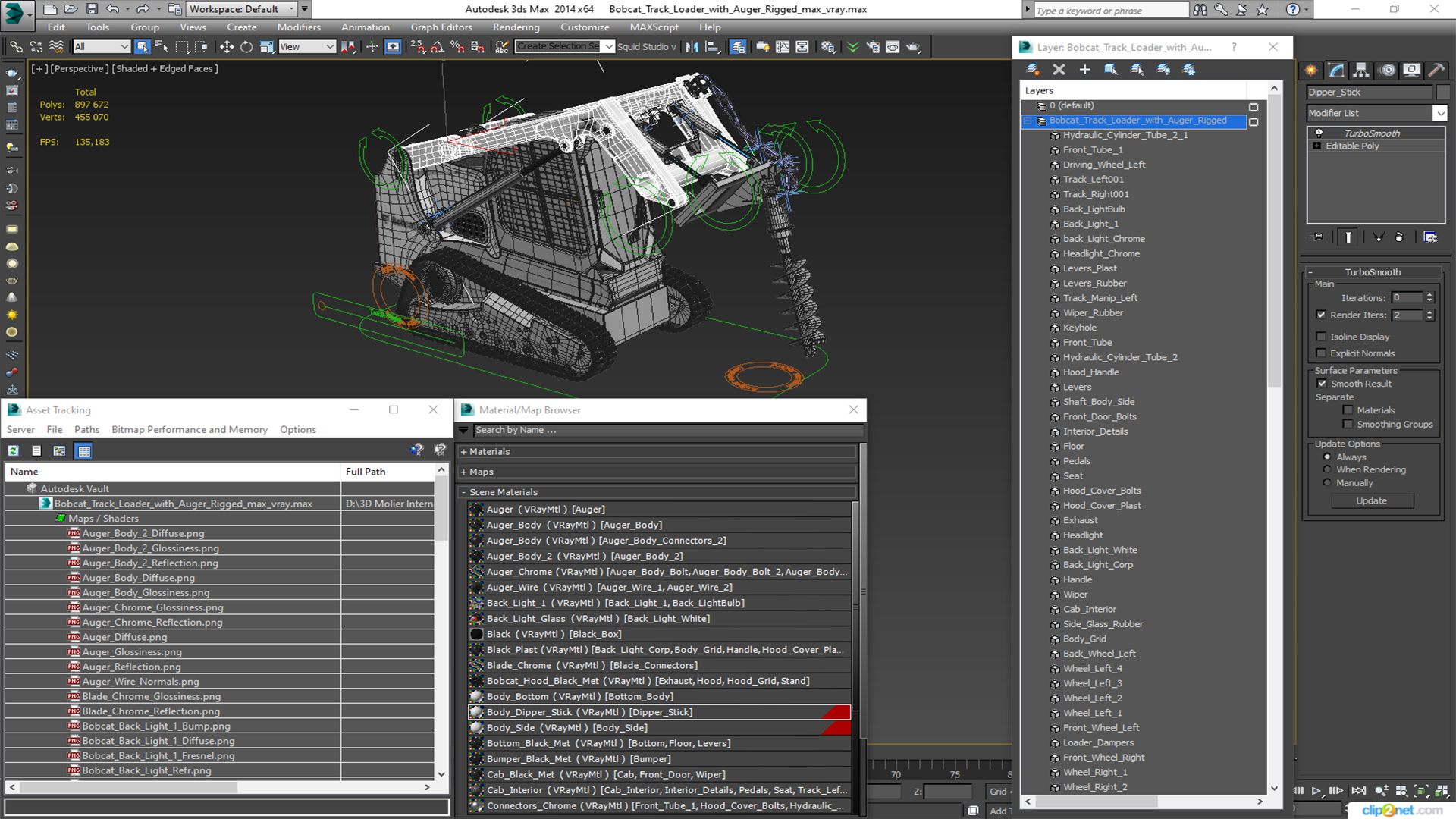This screenshot has height=819, width=1456.
Task: Collapse the TurboSmooth rollout header
Action: [1373, 272]
